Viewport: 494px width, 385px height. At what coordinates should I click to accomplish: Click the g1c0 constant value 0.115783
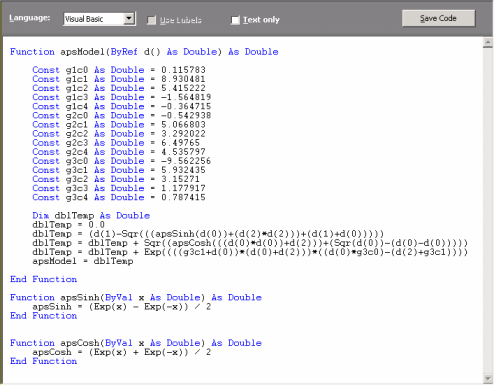pyautogui.click(x=183, y=70)
